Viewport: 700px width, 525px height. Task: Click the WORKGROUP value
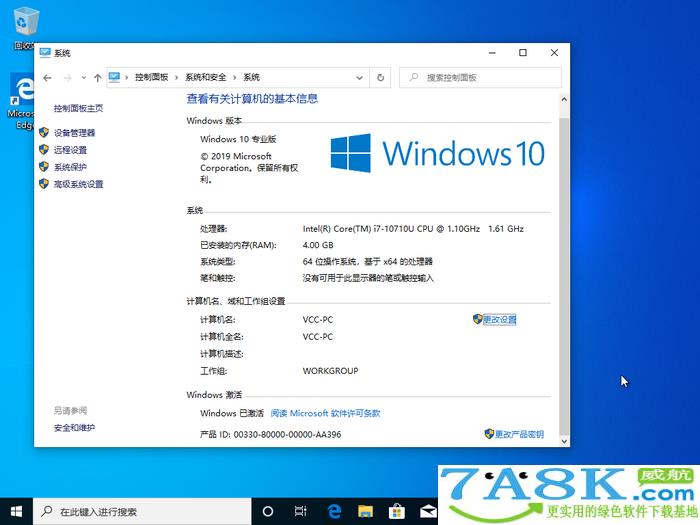pos(330,371)
